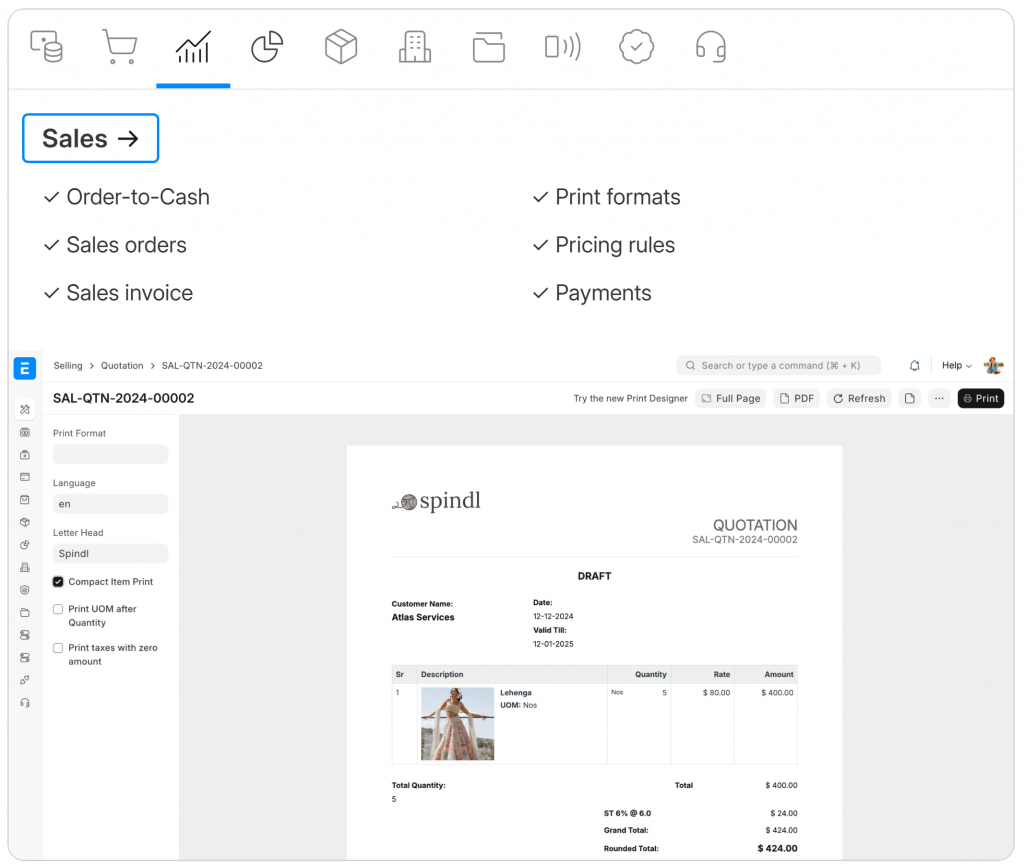
Task: Select the sales growth chart tab
Action: tap(193, 47)
